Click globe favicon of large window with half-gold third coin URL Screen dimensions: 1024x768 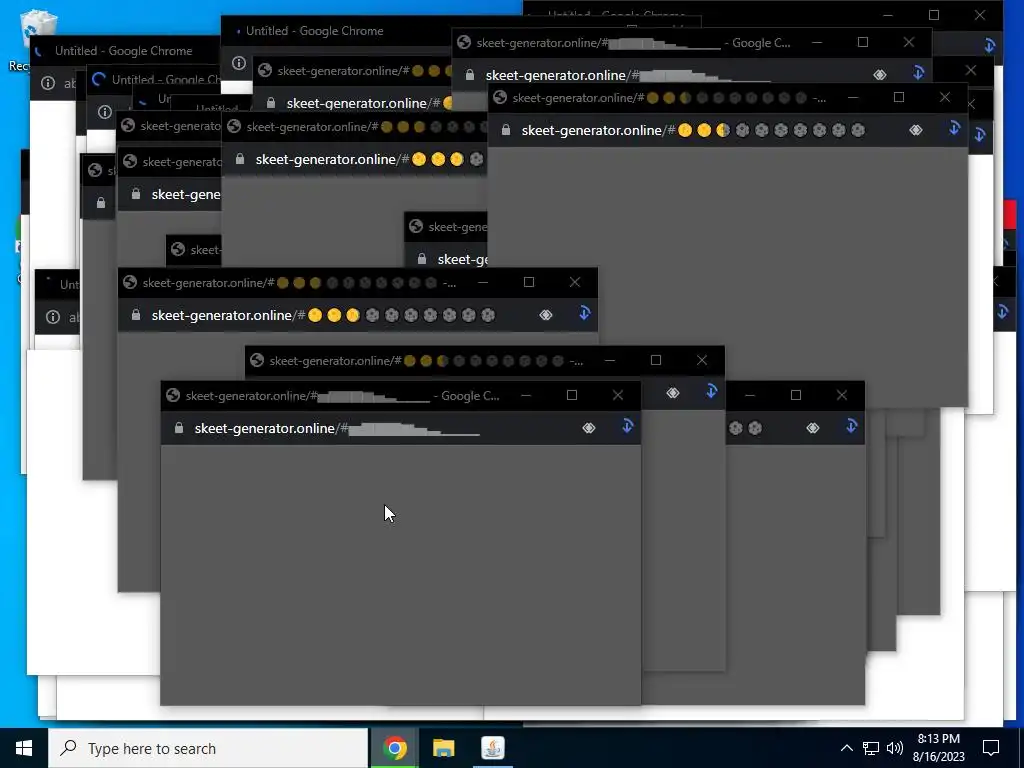(500, 98)
